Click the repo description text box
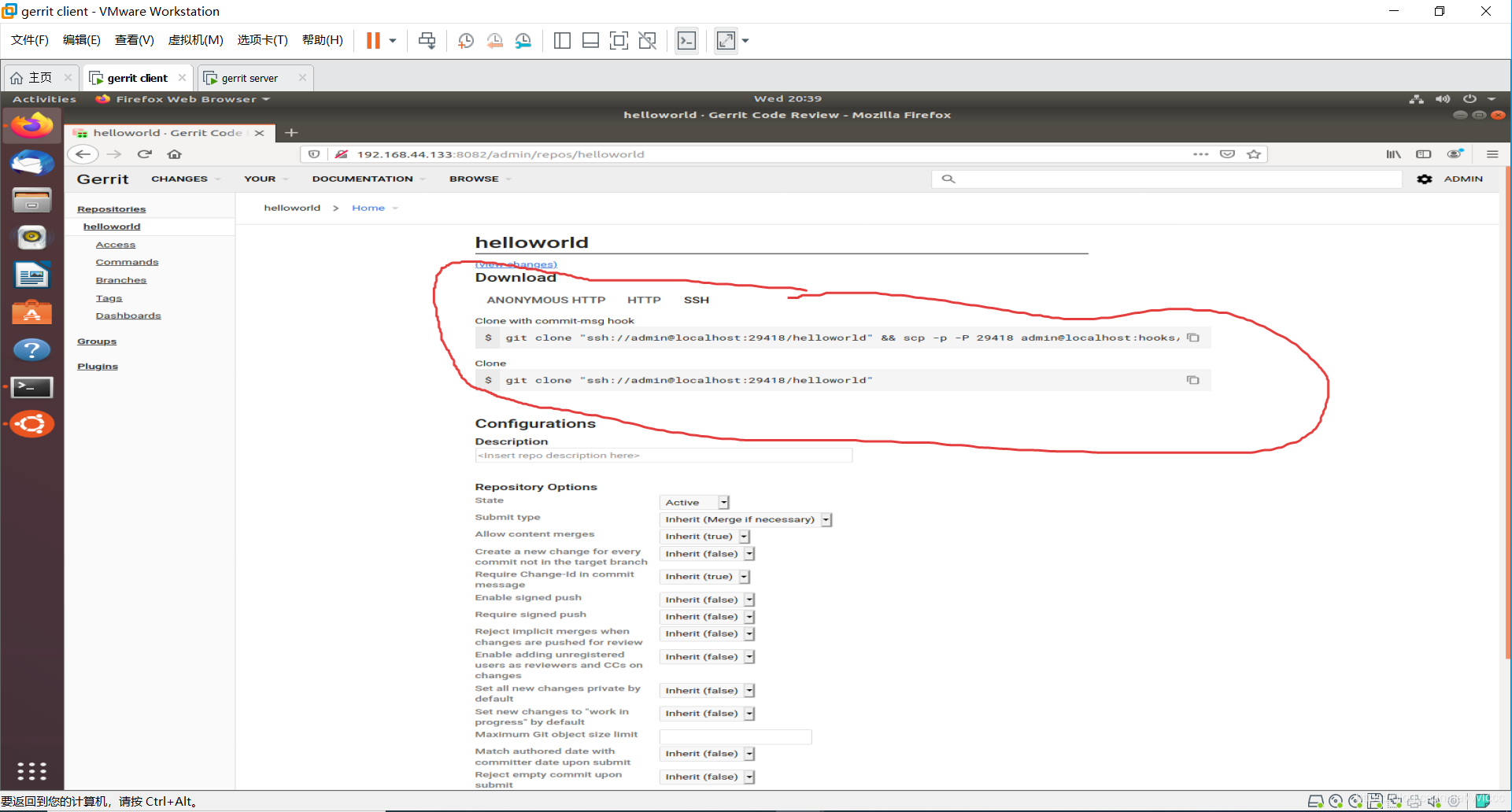1512x812 pixels. coord(664,456)
